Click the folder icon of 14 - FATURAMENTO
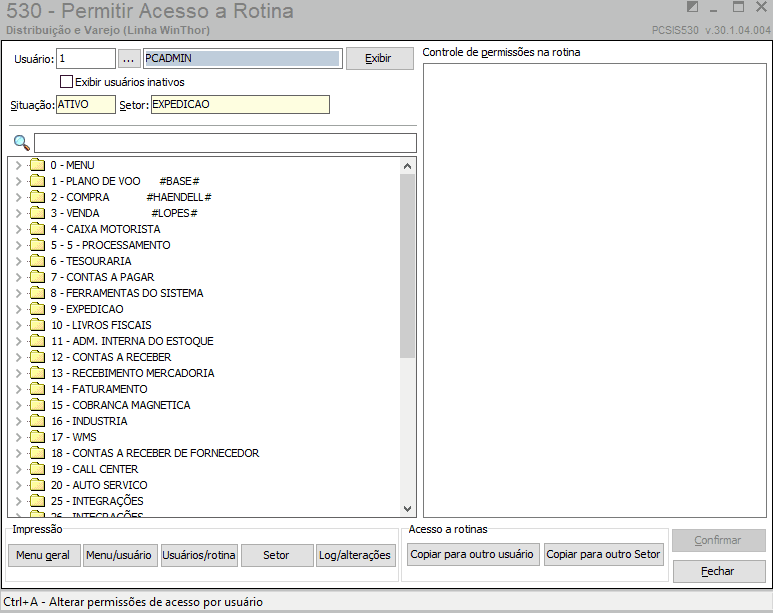The width and height of the screenshot is (773, 613). (x=37, y=389)
